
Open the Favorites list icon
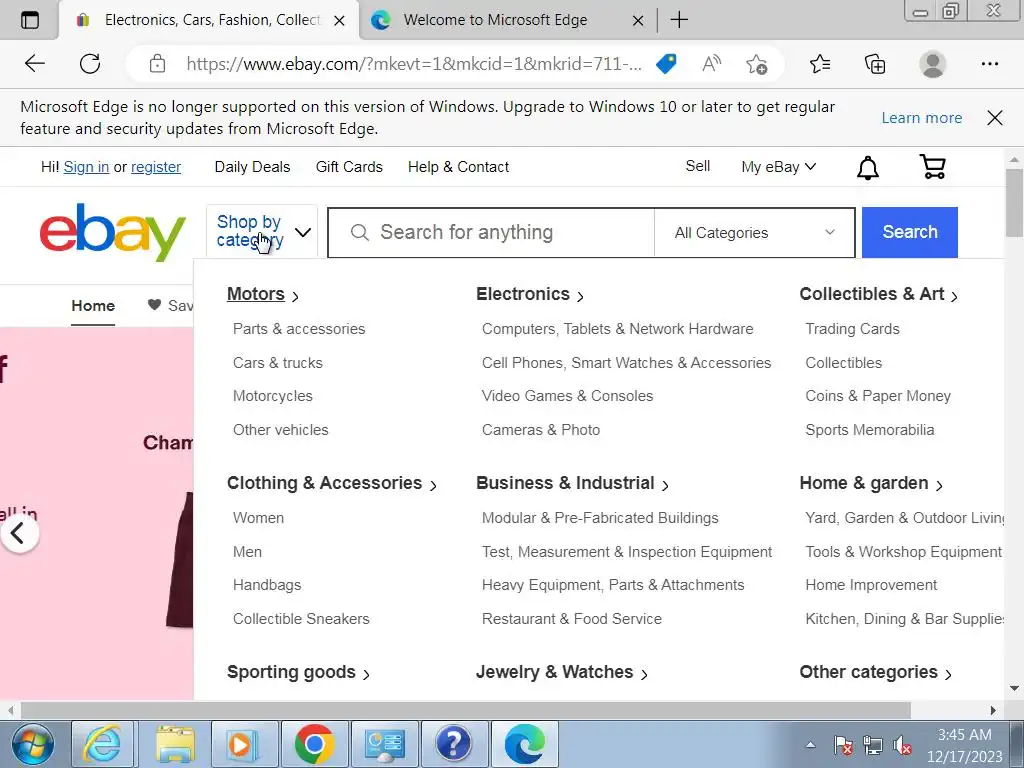point(820,64)
